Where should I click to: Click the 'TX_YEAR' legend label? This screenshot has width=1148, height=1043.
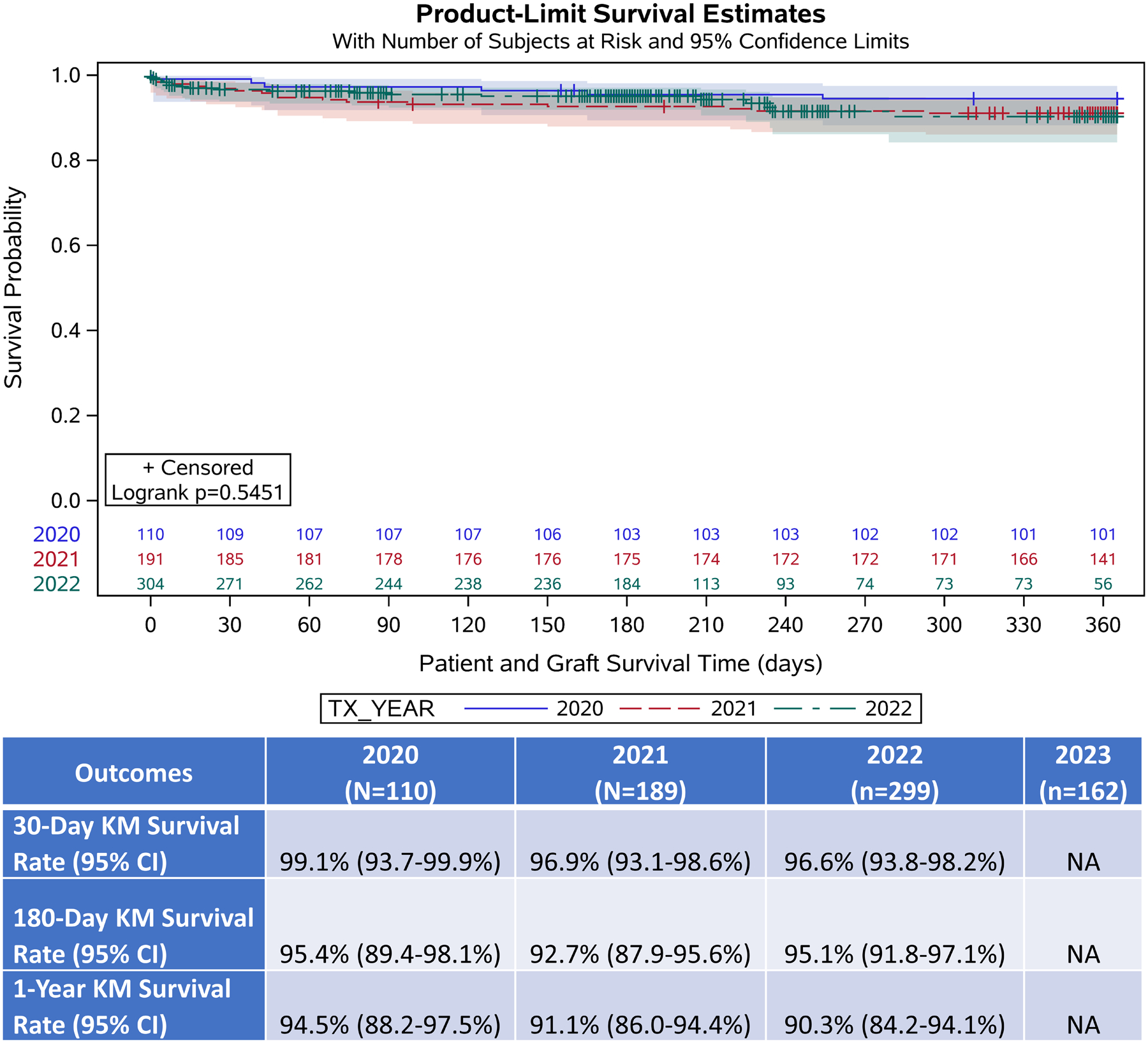[x=381, y=709]
